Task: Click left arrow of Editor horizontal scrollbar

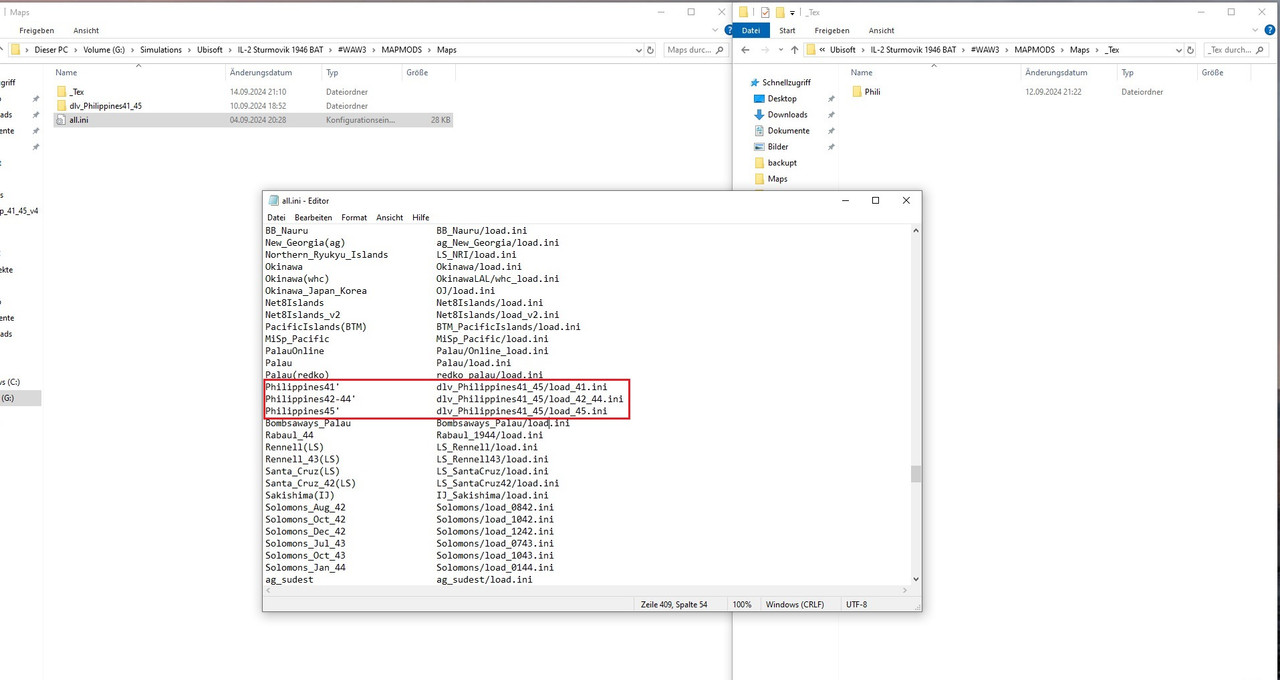Action: pos(268,591)
